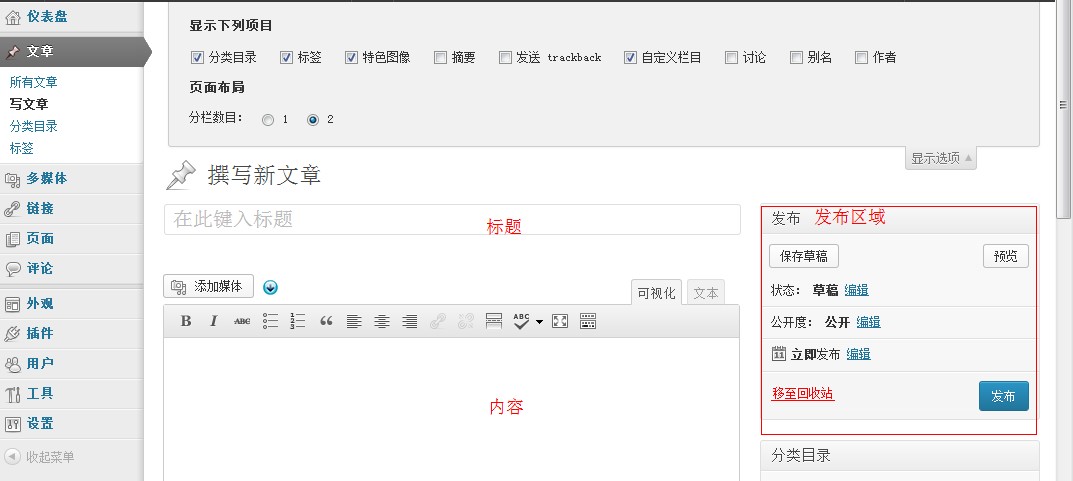This screenshot has width=1073, height=481.
Task: Collapse the 显示选项 screen options panel
Action: point(941,158)
